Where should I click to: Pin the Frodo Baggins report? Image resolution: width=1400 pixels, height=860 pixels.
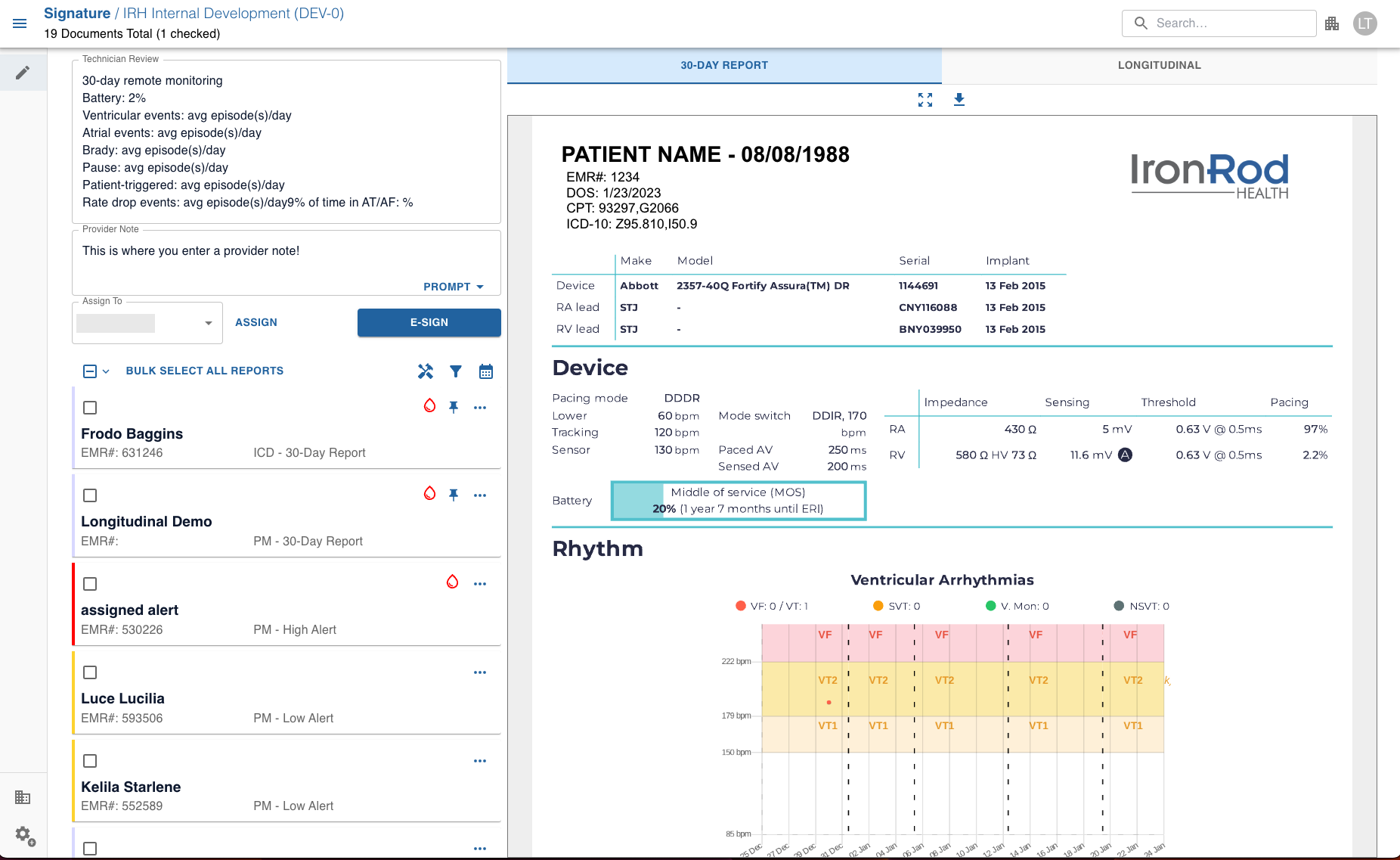click(454, 407)
